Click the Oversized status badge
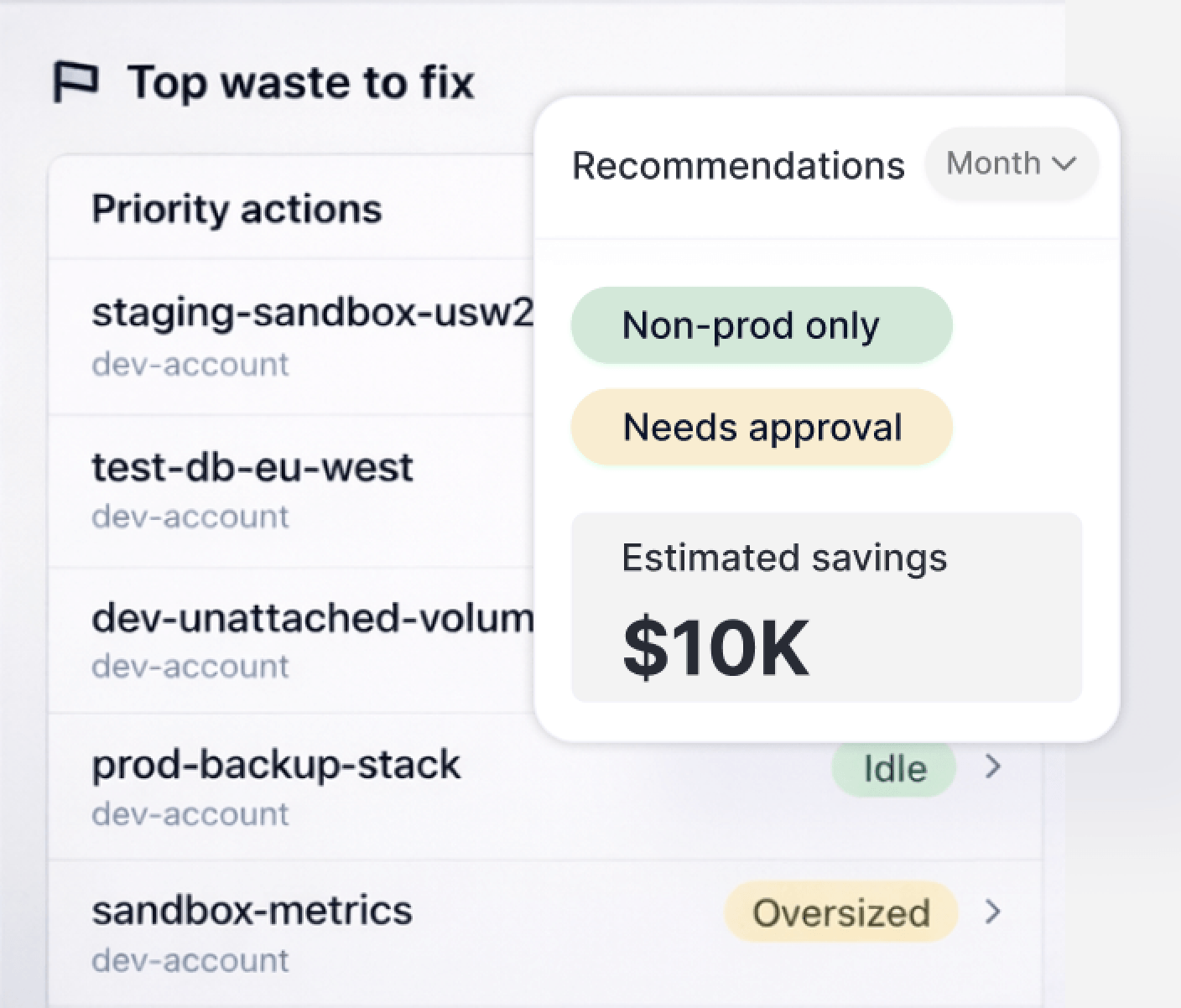This screenshot has width=1181, height=1008. [840, 912]
